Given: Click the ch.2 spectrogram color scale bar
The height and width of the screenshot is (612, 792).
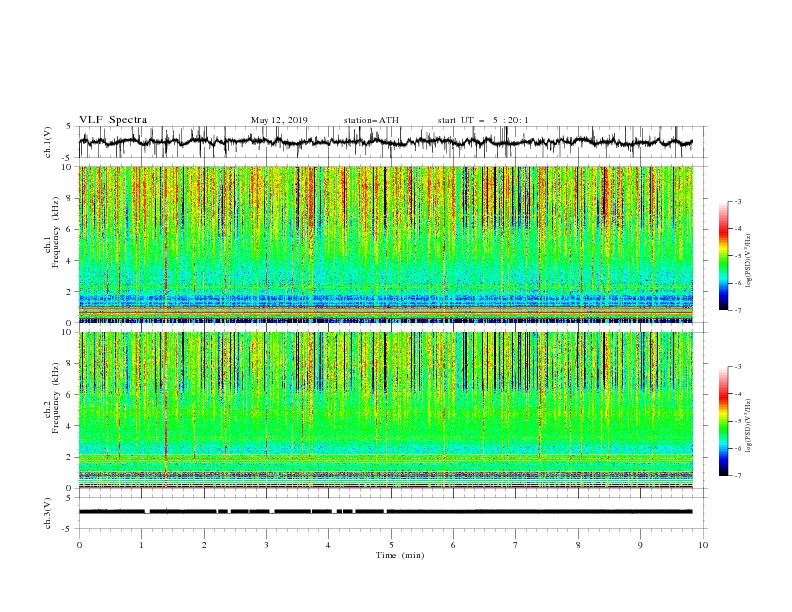Looking at the screenshot, I should (x=723, y=421).
